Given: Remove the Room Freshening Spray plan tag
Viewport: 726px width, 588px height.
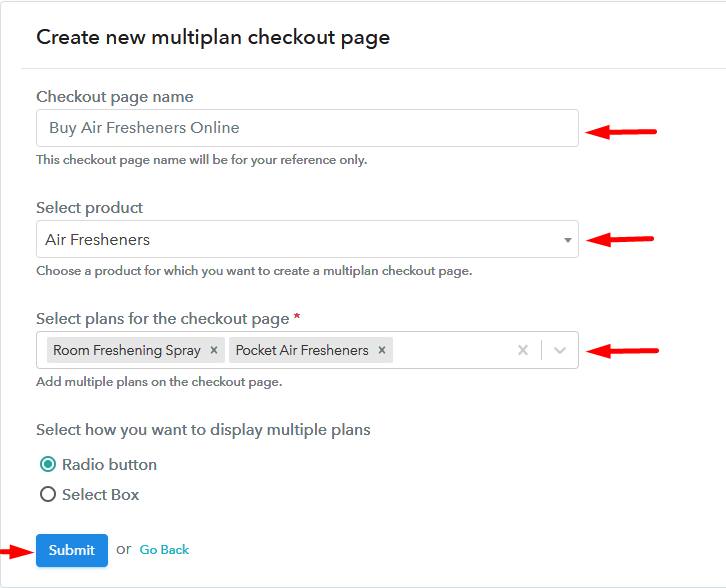Looking at the screenshot, I should coord(213,351).
